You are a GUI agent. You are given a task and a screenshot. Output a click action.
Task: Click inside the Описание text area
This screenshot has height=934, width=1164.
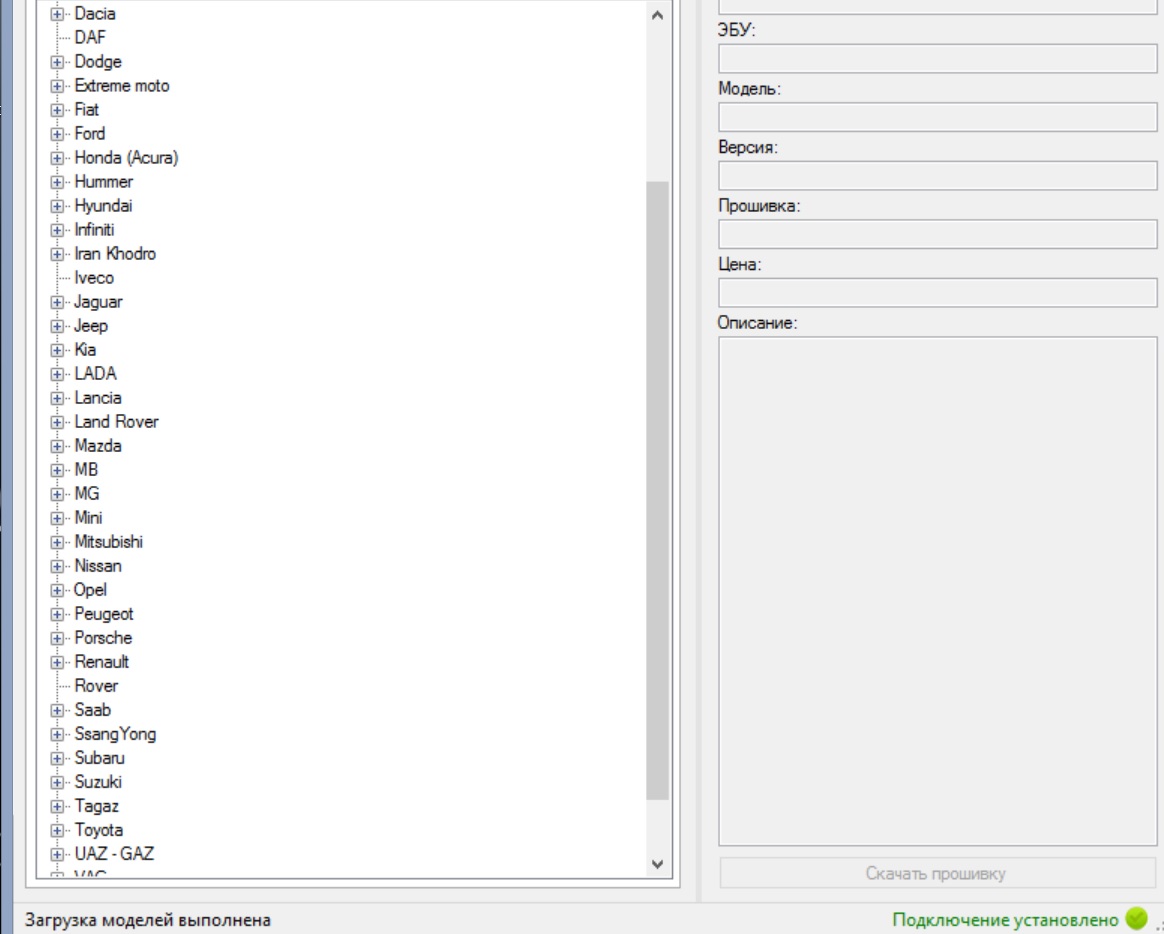click(937, 590)
